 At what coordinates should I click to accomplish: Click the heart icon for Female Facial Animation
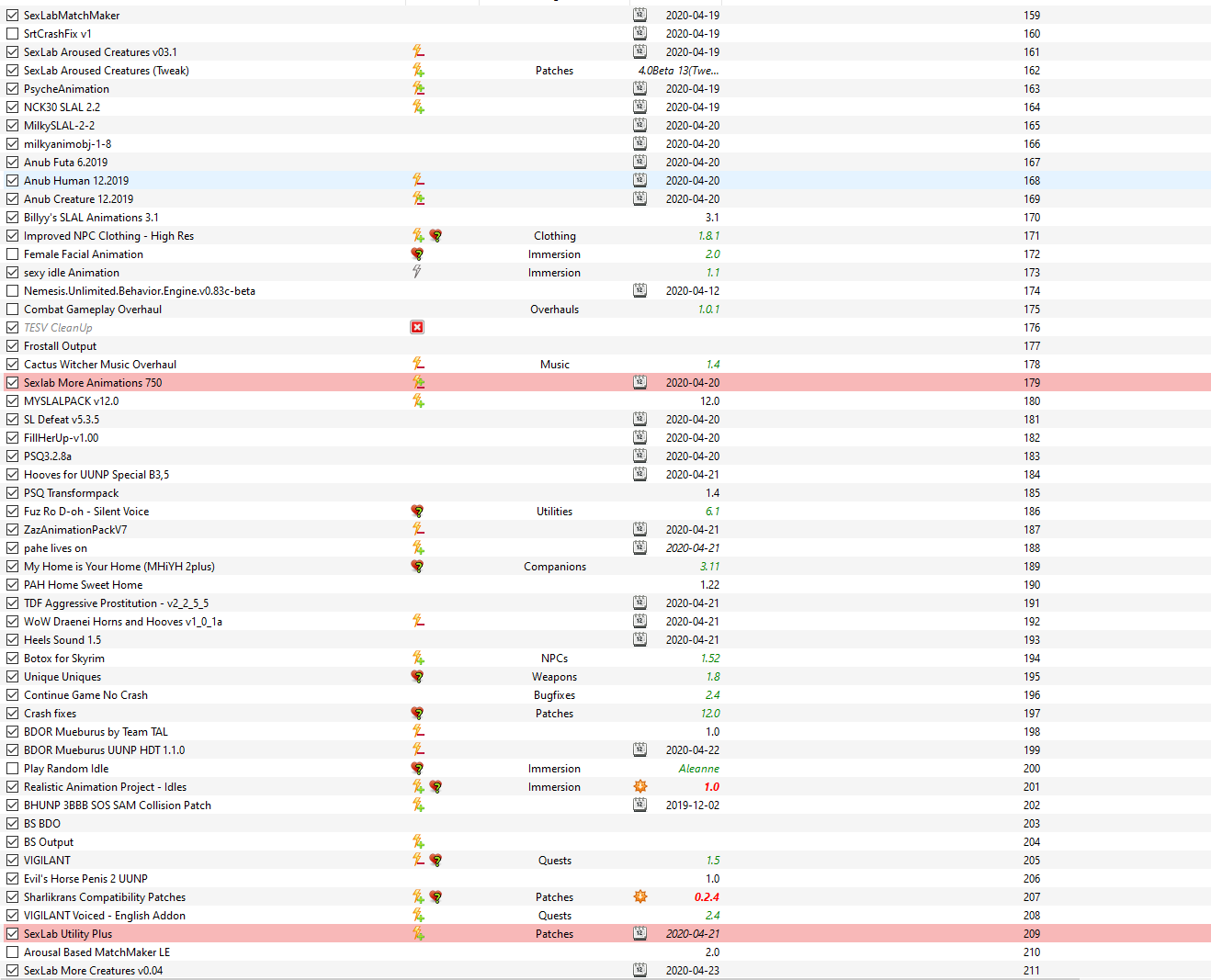(417, 254)
